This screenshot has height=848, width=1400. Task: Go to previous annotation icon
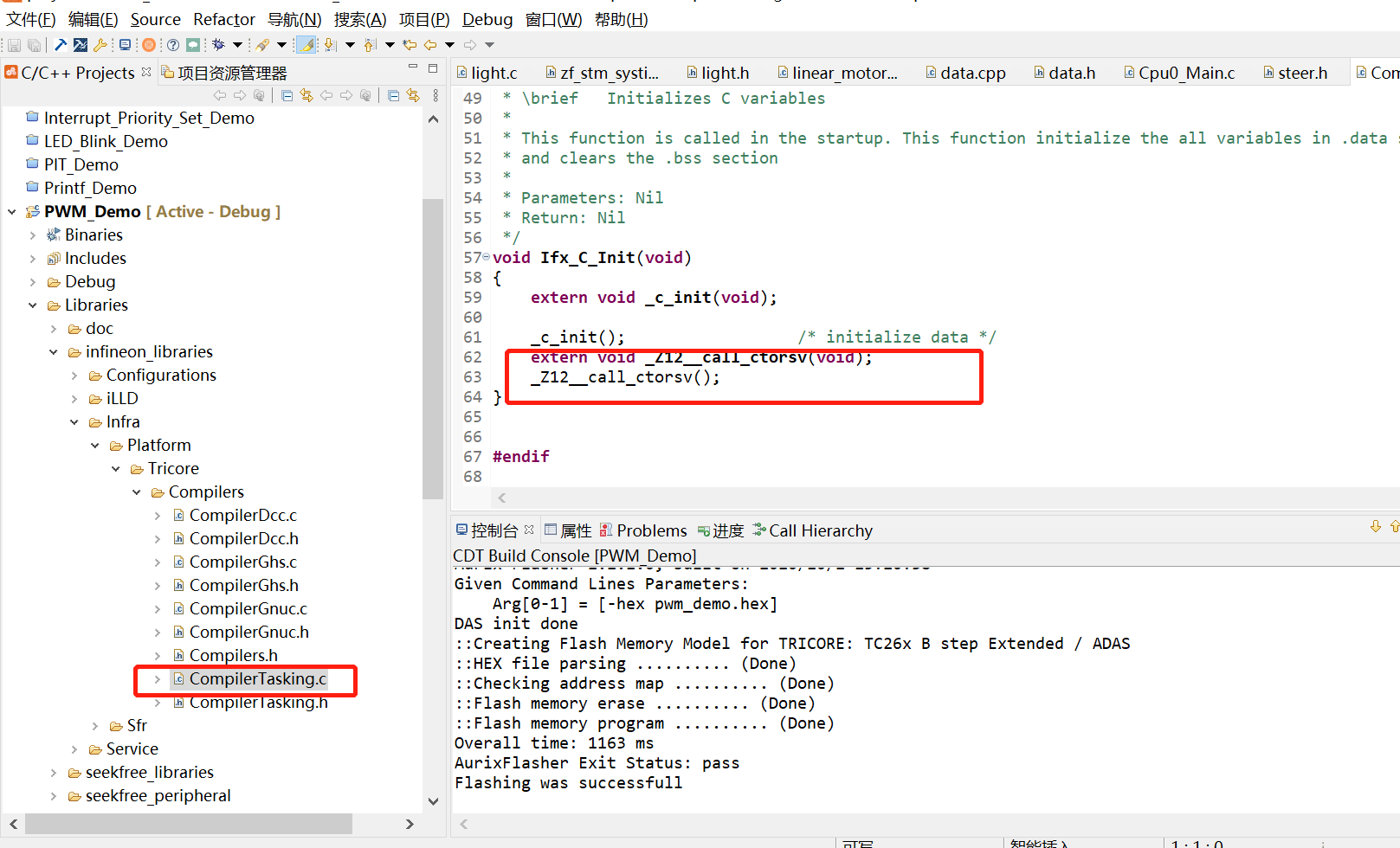pos(370,45)
